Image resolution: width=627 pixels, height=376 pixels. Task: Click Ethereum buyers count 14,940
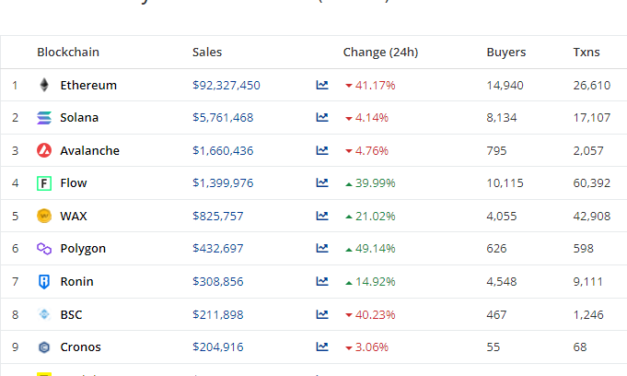505,85
